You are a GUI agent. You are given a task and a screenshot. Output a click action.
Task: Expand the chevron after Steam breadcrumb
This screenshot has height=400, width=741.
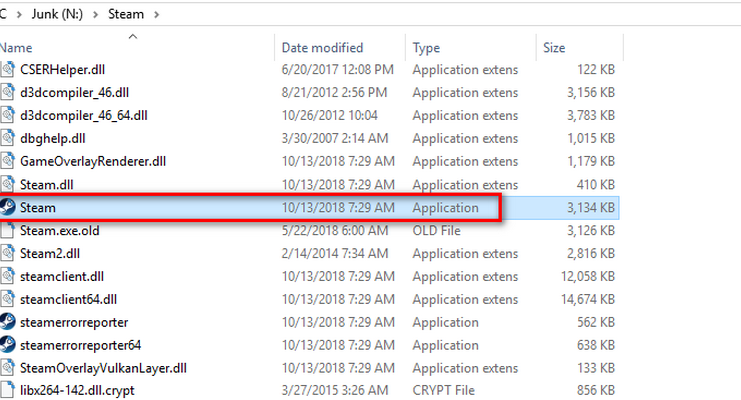point(156,15)
